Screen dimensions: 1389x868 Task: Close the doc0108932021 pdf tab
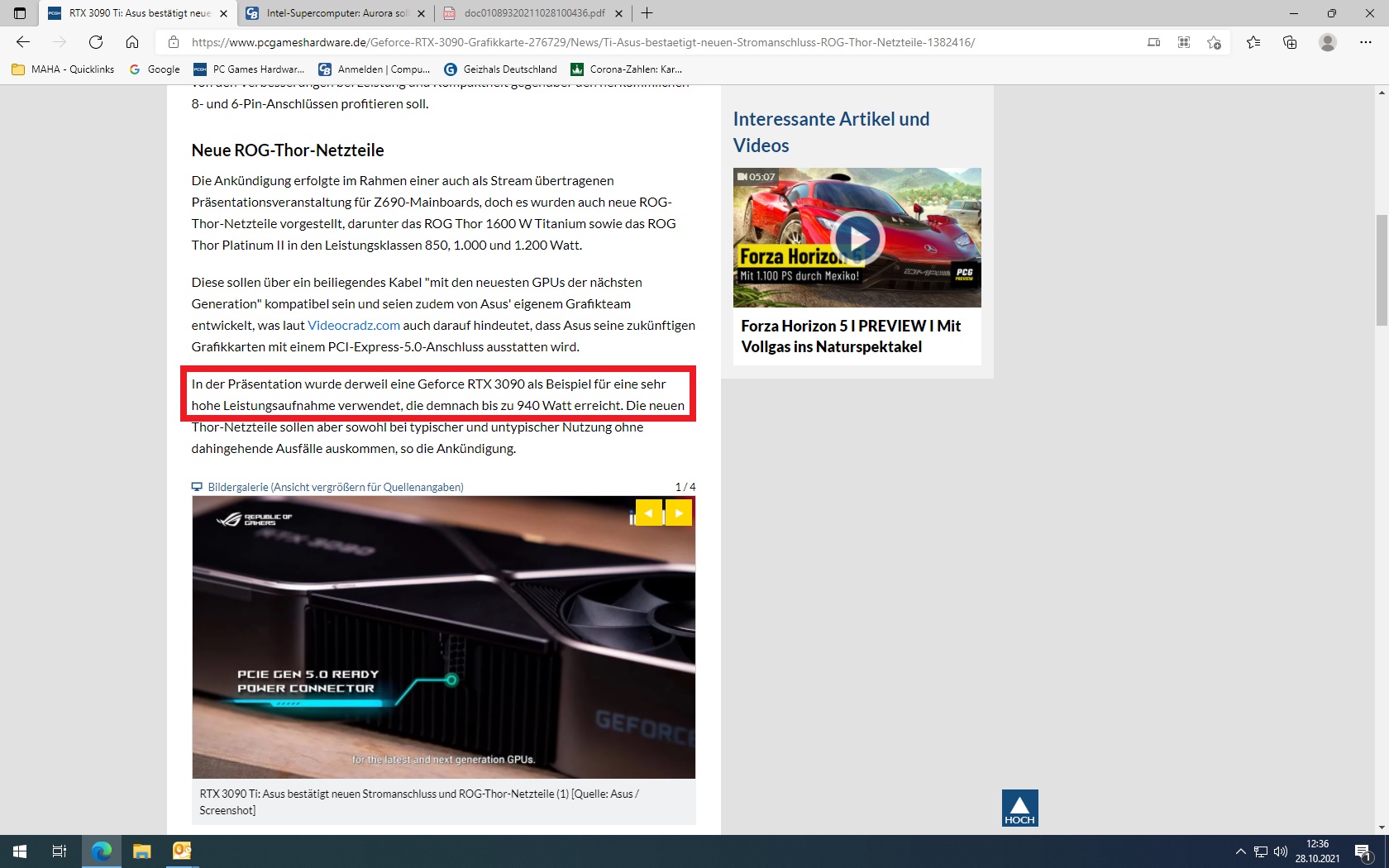point(618,13)
